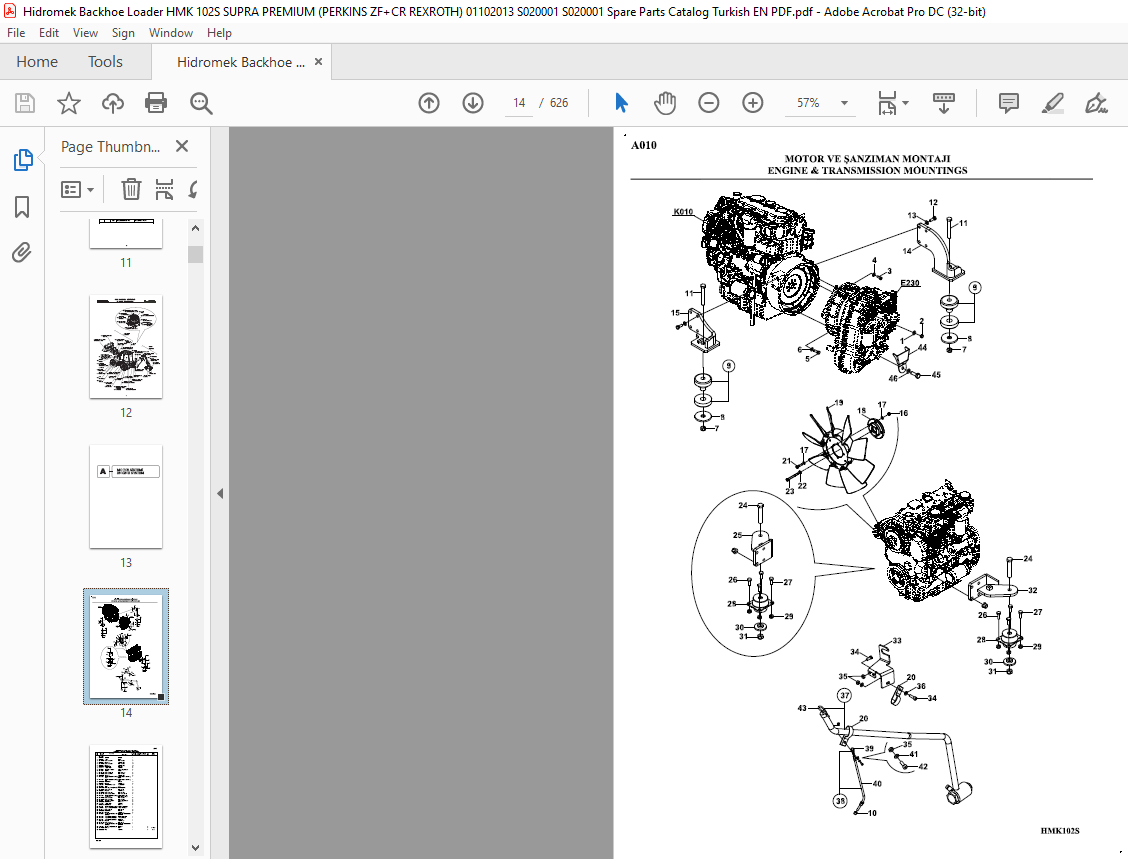Expand the fit page options arrow
Screen dimensions: 1128x859
(x=905, y=103)
